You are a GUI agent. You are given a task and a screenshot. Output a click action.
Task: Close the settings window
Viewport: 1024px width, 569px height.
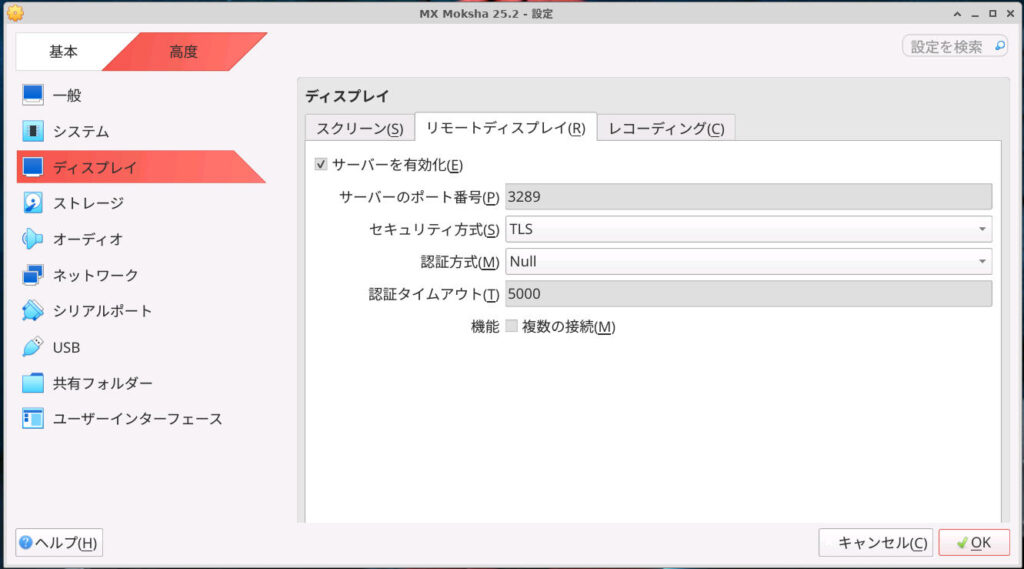pyautogui.click(x=1010, y=13)
